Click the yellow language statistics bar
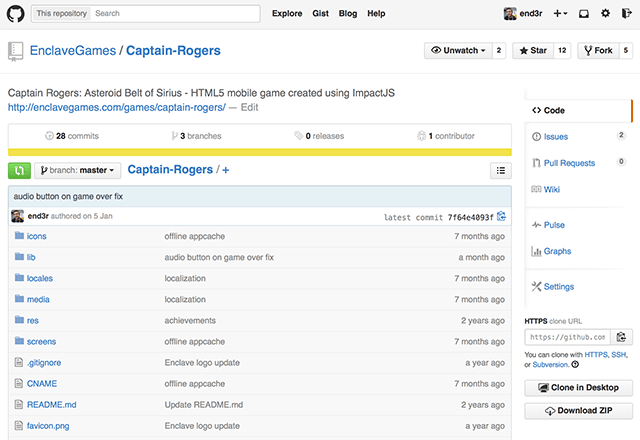The image size is (640, 440). pyautogui.click(x=260, y=152)
